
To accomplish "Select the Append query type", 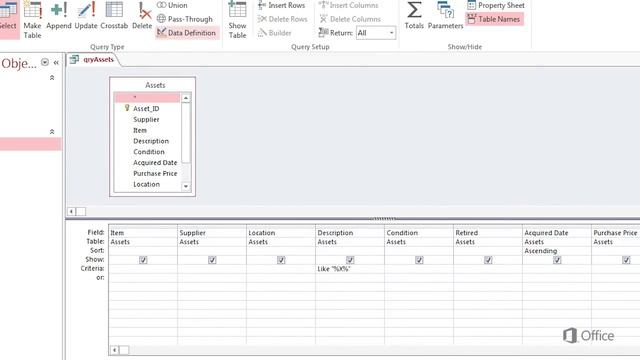I will (59, 16).
